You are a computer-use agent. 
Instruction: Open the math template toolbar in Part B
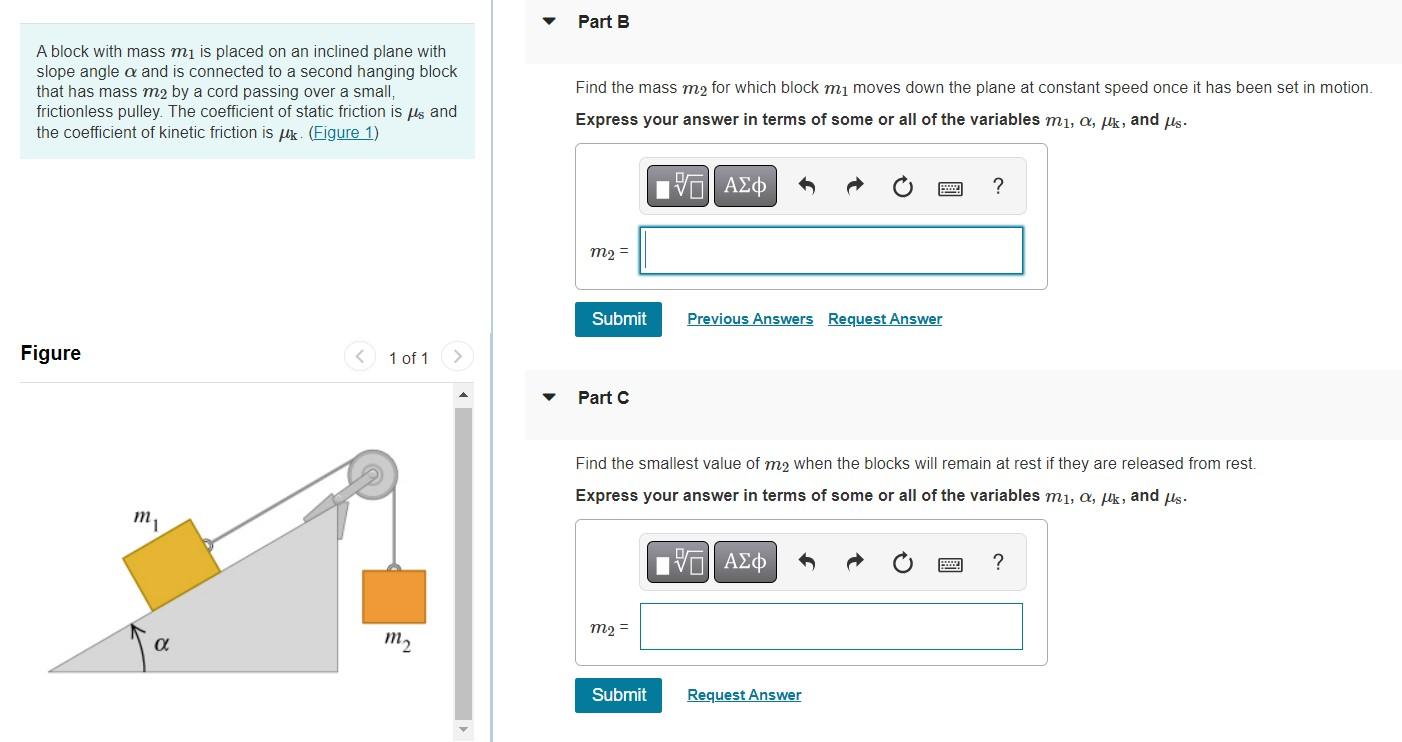click(x=678, y=185)
